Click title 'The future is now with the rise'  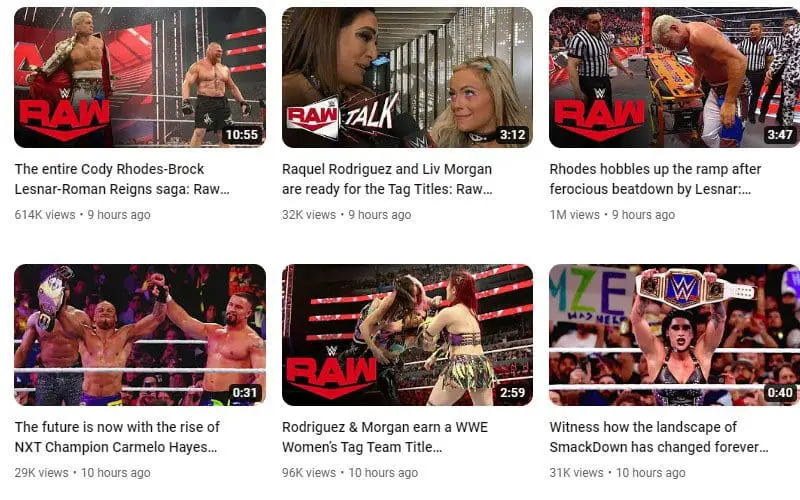(x=117, y=437)
